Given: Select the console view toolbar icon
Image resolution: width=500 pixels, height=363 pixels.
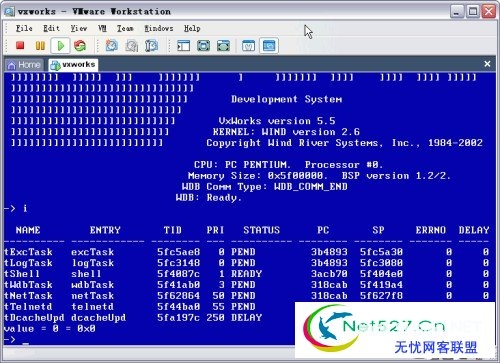Looking at the screenshot, I should [269, 46].
